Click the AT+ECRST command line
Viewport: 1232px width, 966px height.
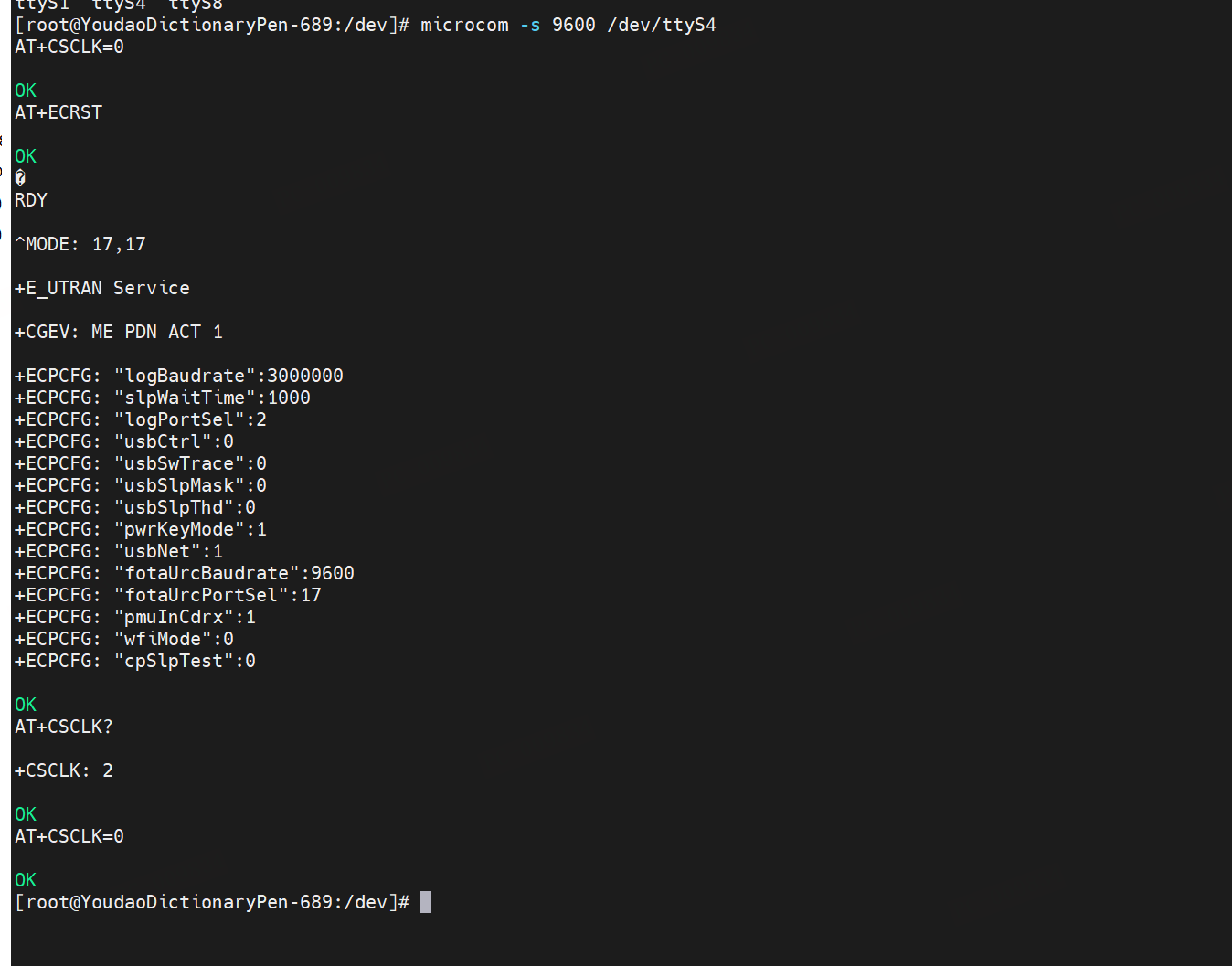58,112
